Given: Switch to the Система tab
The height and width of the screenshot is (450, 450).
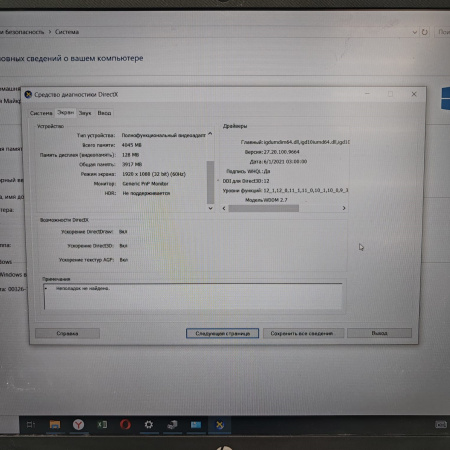Looking at the screenshot, I should pos(41,113).
